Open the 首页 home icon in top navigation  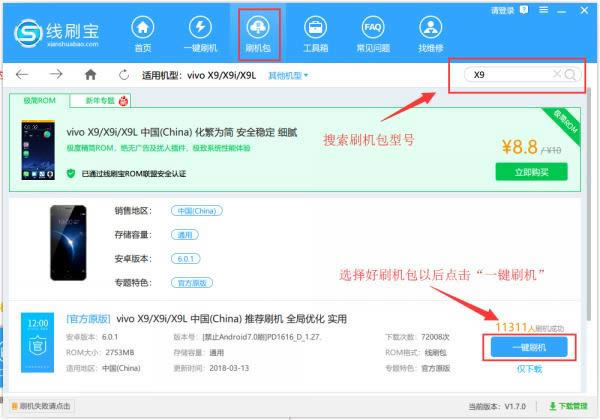(x=143, y=28)
